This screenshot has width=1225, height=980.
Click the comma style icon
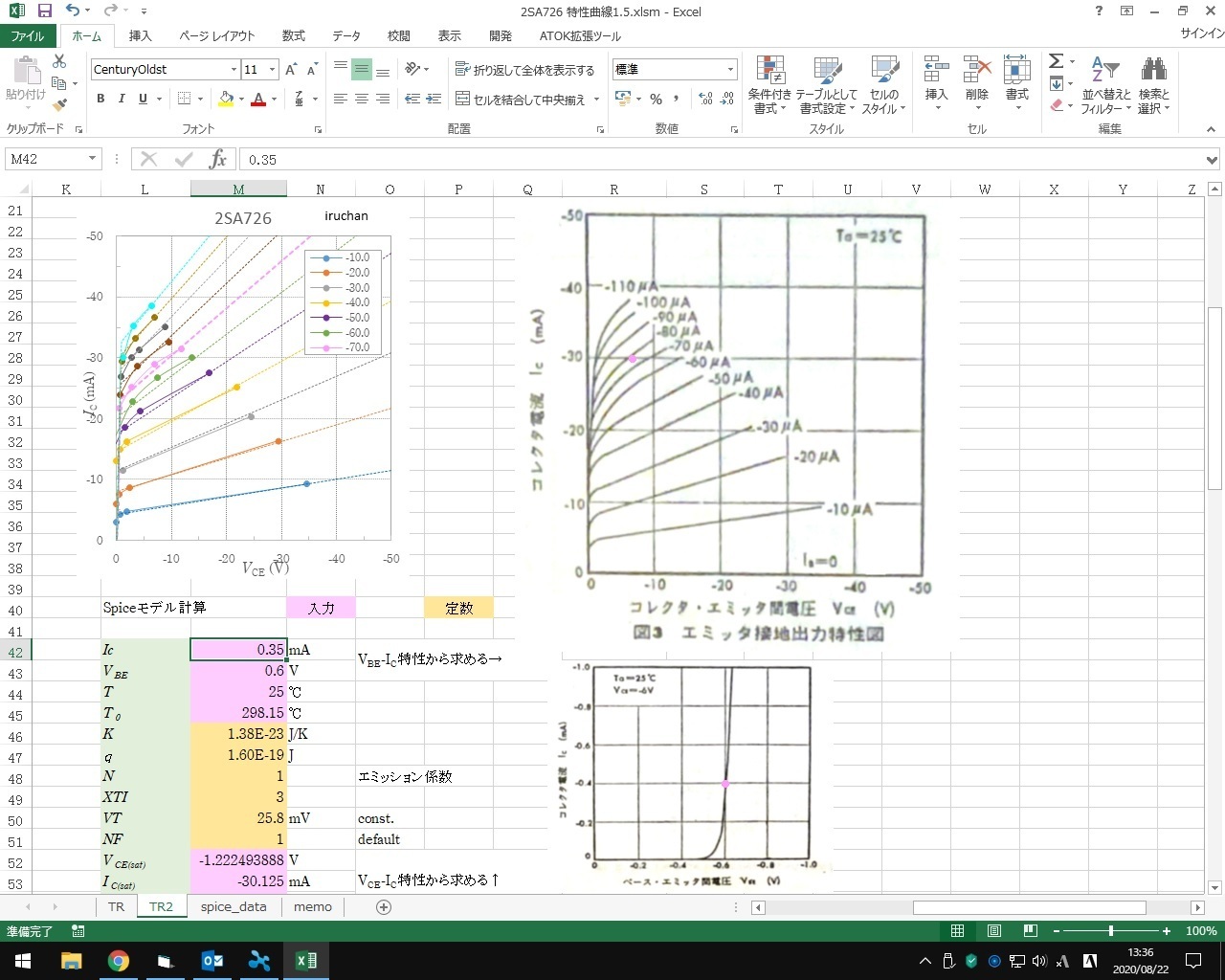[677, 99]
